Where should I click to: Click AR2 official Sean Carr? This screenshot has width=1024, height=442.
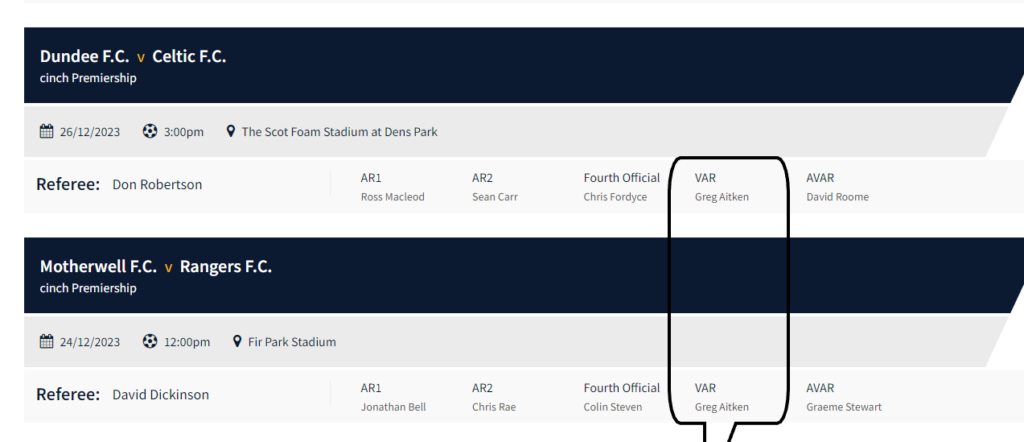tap(494, 197)
